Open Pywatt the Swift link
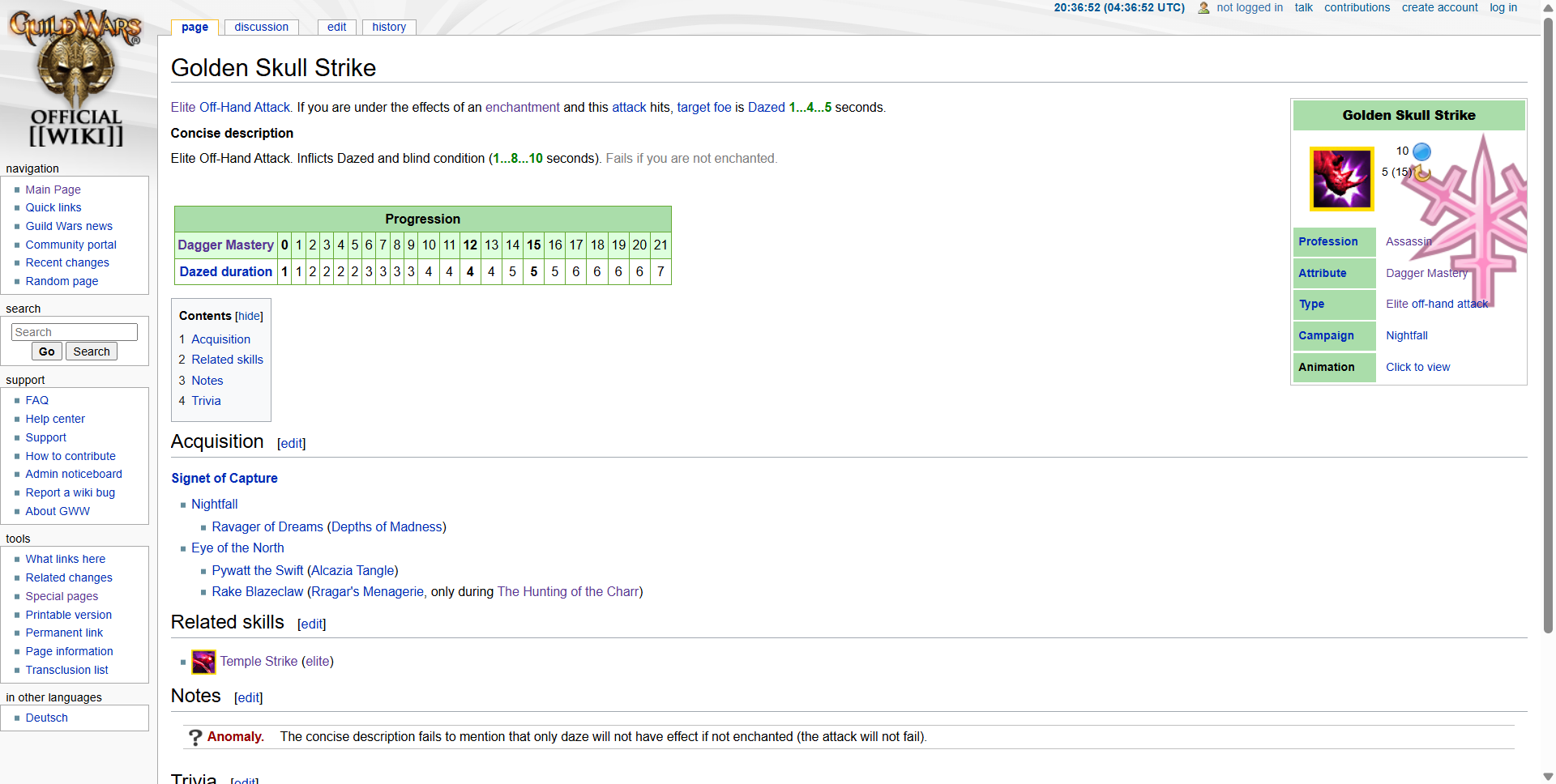 (x=258, y=571)
